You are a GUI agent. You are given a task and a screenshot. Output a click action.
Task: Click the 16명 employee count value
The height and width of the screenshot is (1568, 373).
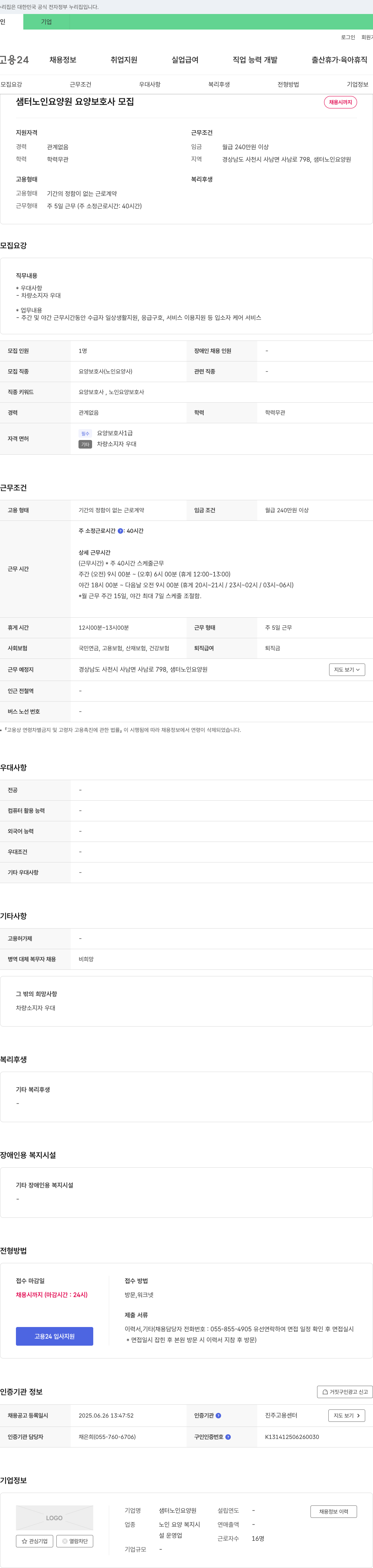258,1538
